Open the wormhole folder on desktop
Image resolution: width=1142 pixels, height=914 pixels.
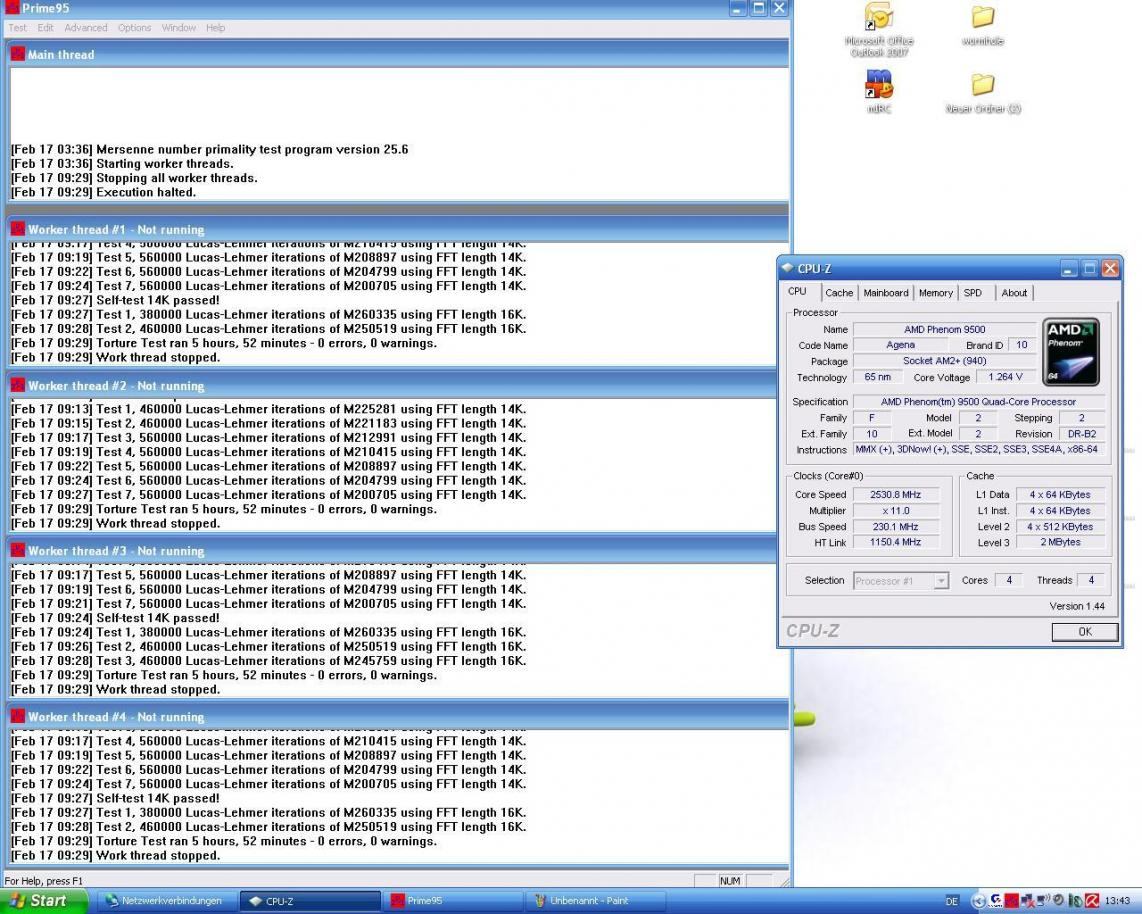tap(982, 25)
